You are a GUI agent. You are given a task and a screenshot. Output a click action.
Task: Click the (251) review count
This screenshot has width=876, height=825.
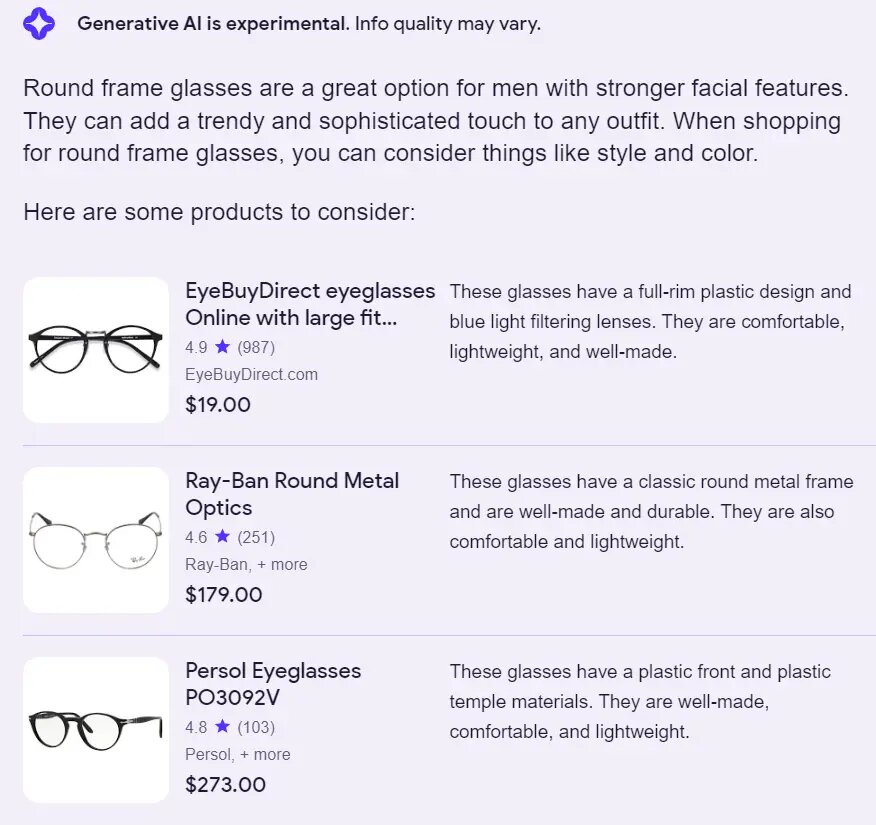pos(256,537)
